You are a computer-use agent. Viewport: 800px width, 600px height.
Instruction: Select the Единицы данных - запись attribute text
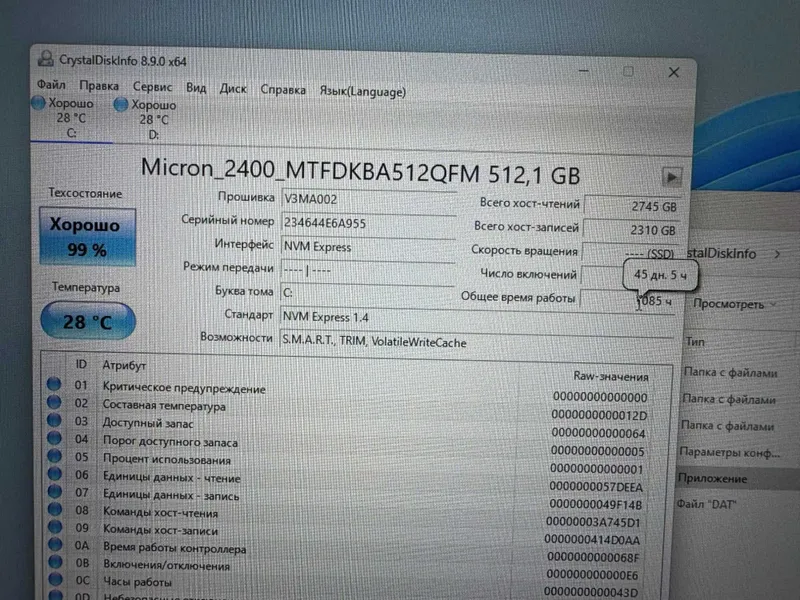point(171,495)
